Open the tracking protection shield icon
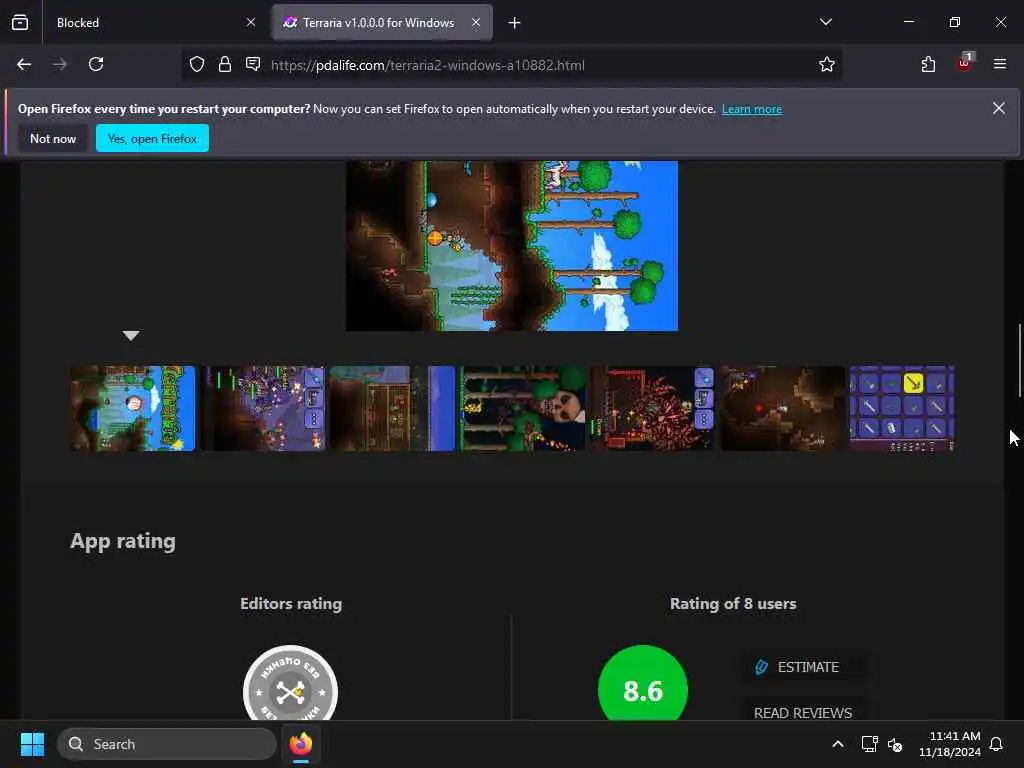1024x768 pixels. [197, 64]
